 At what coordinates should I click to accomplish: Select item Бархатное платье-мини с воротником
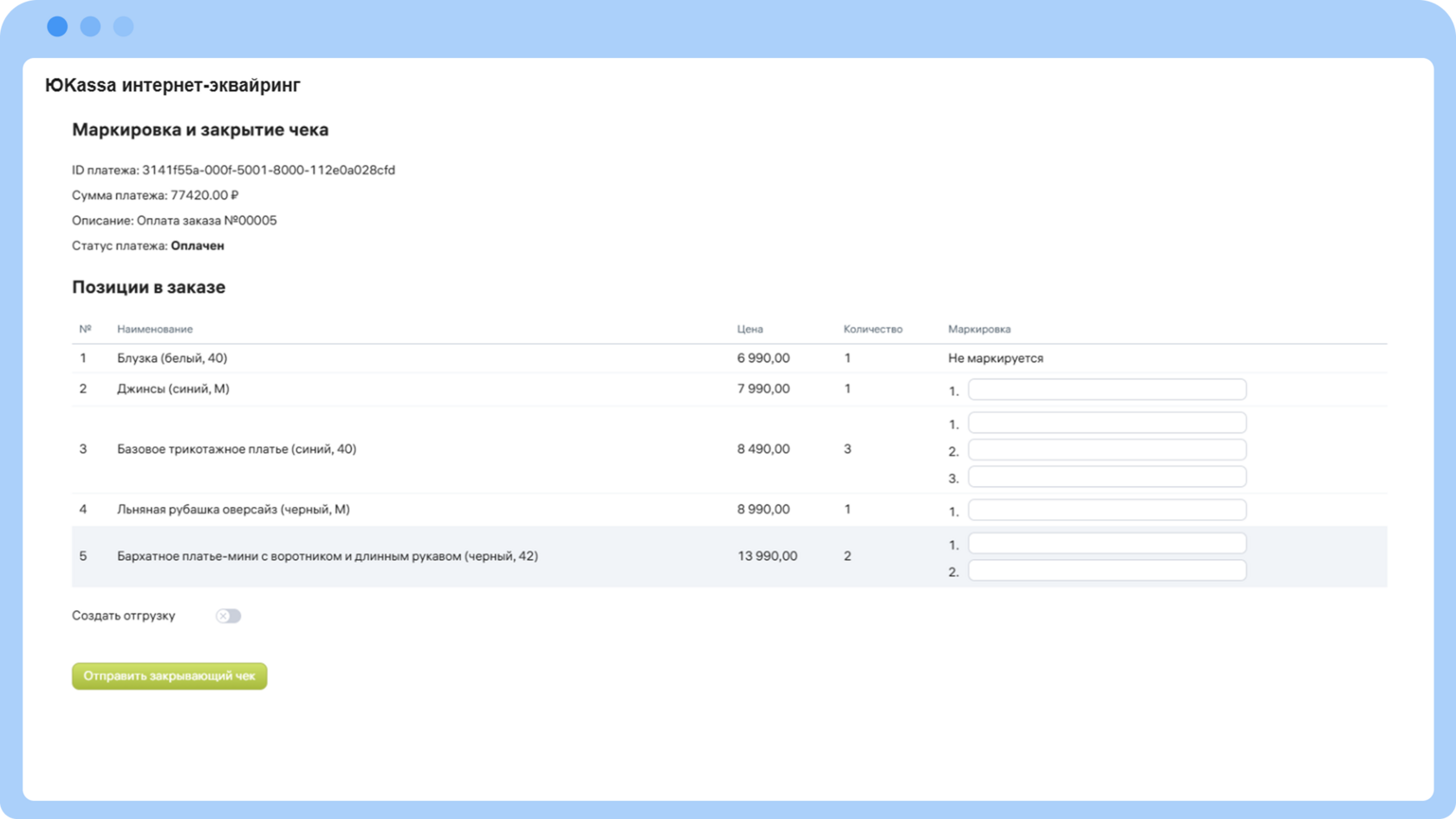point(328,556)
